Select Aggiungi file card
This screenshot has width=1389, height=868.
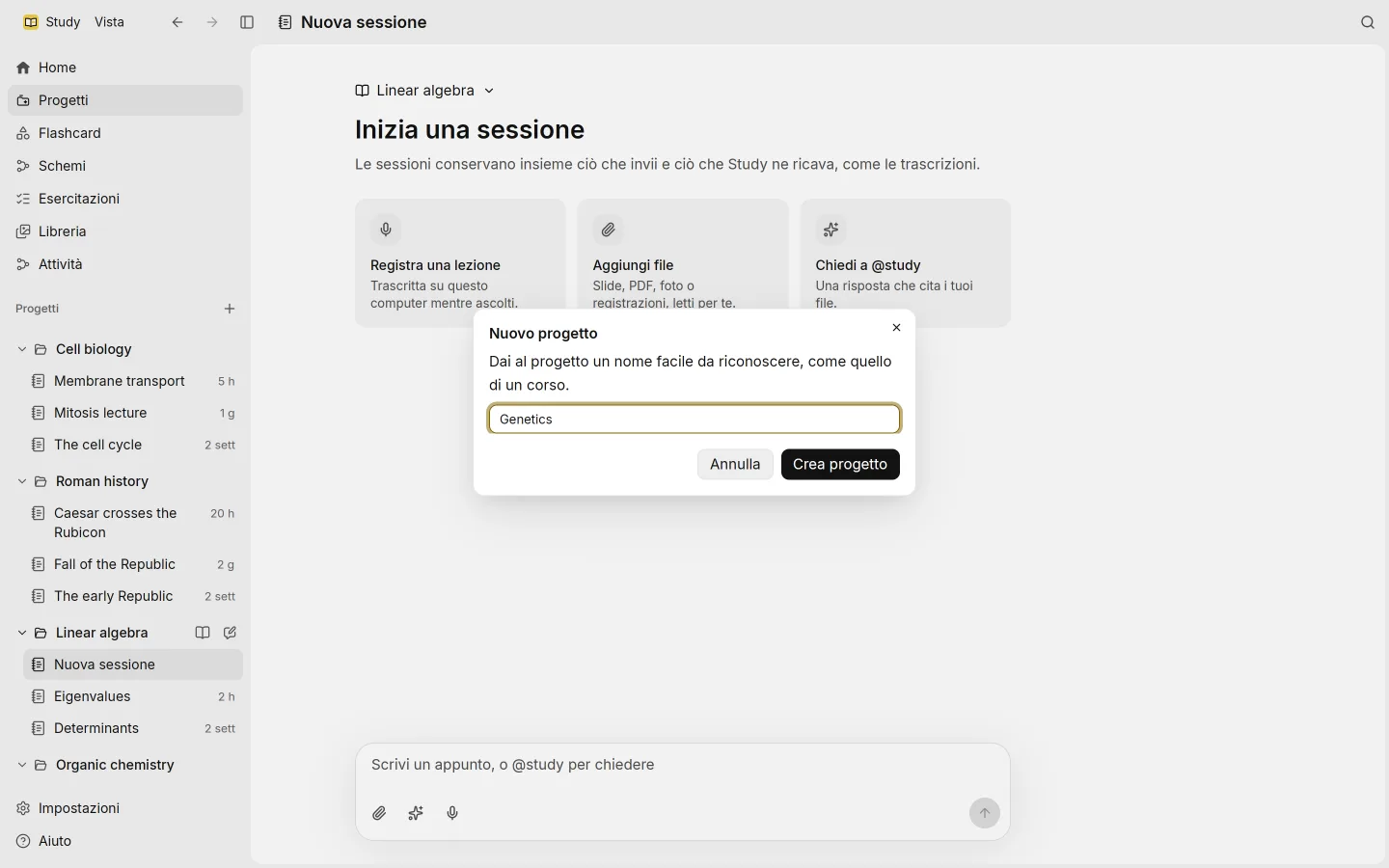[683, 262]
